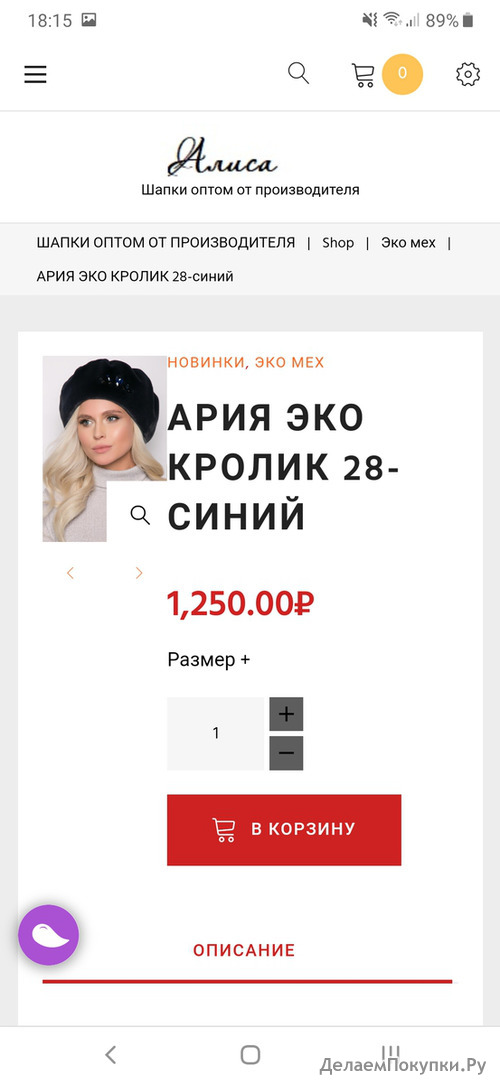Decrease quantity with minus button

(x=286, y=753)
